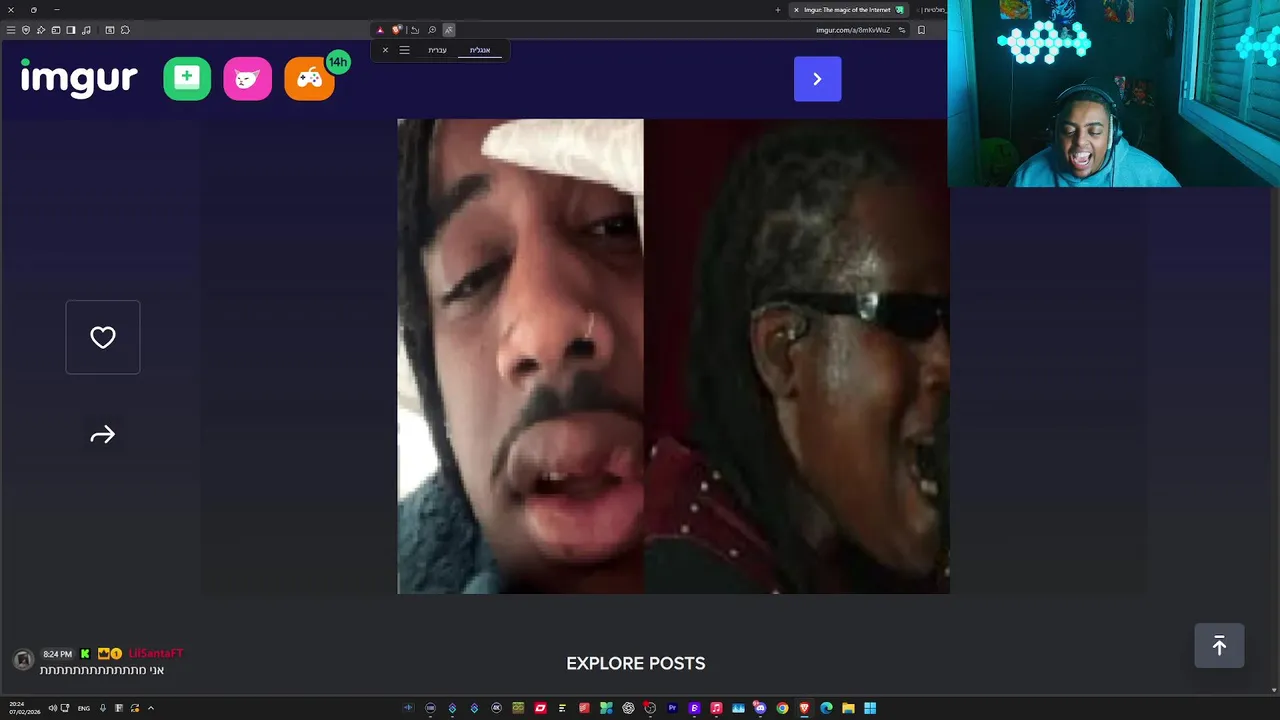
Task: Open File Explorer from the taskbar
Action: (x=848, y=708)
